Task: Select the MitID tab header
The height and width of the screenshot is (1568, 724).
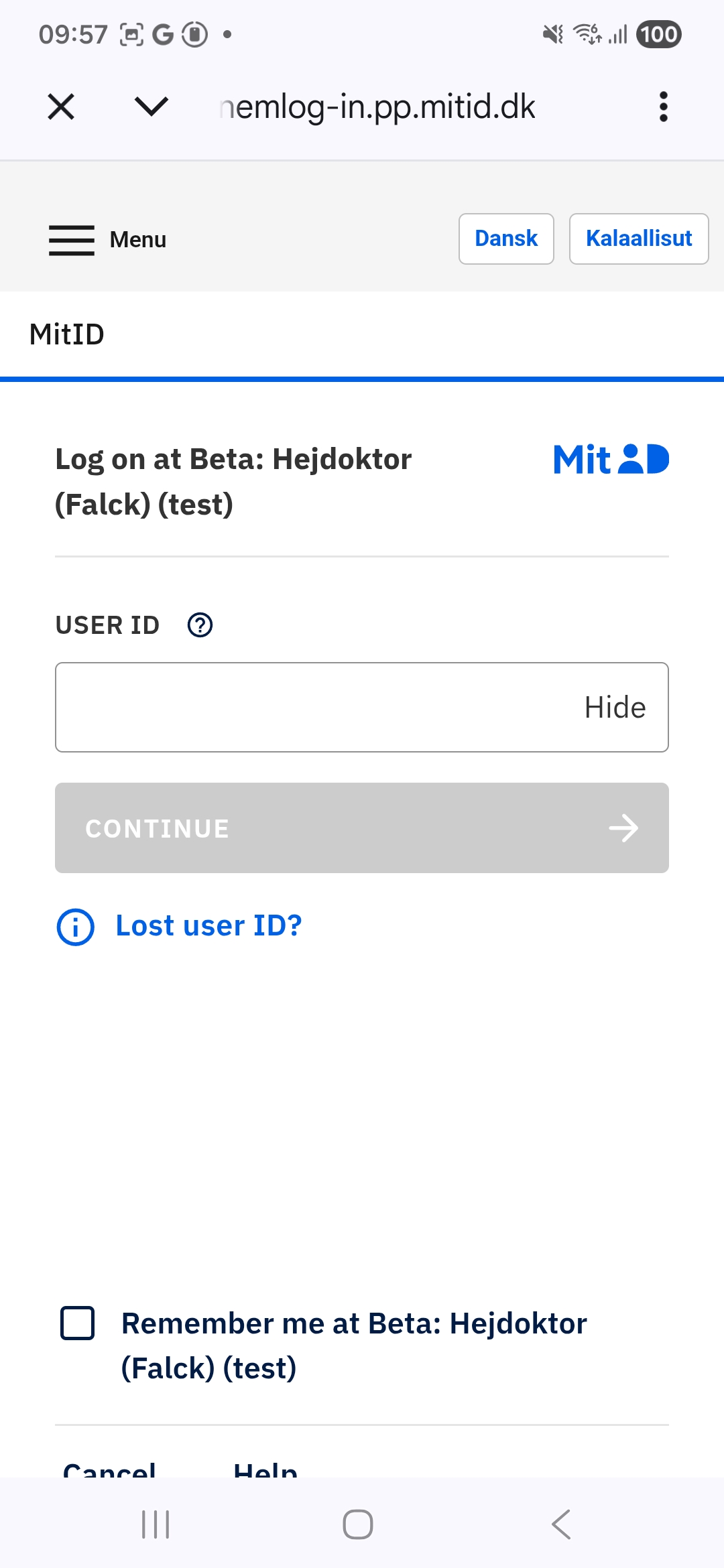Action: click(x=66, y=333)
